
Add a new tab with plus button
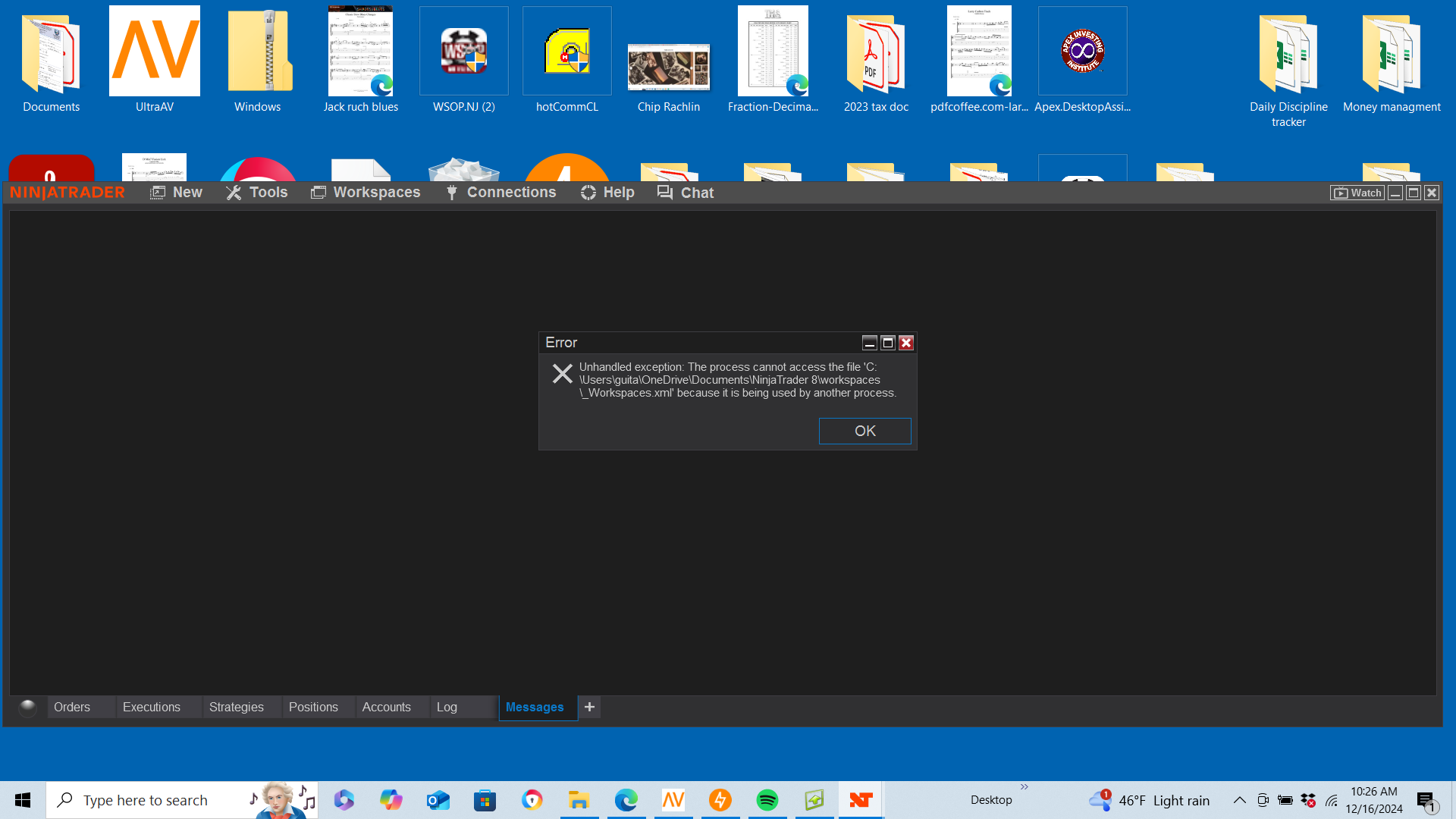click(x=589, y=707)
